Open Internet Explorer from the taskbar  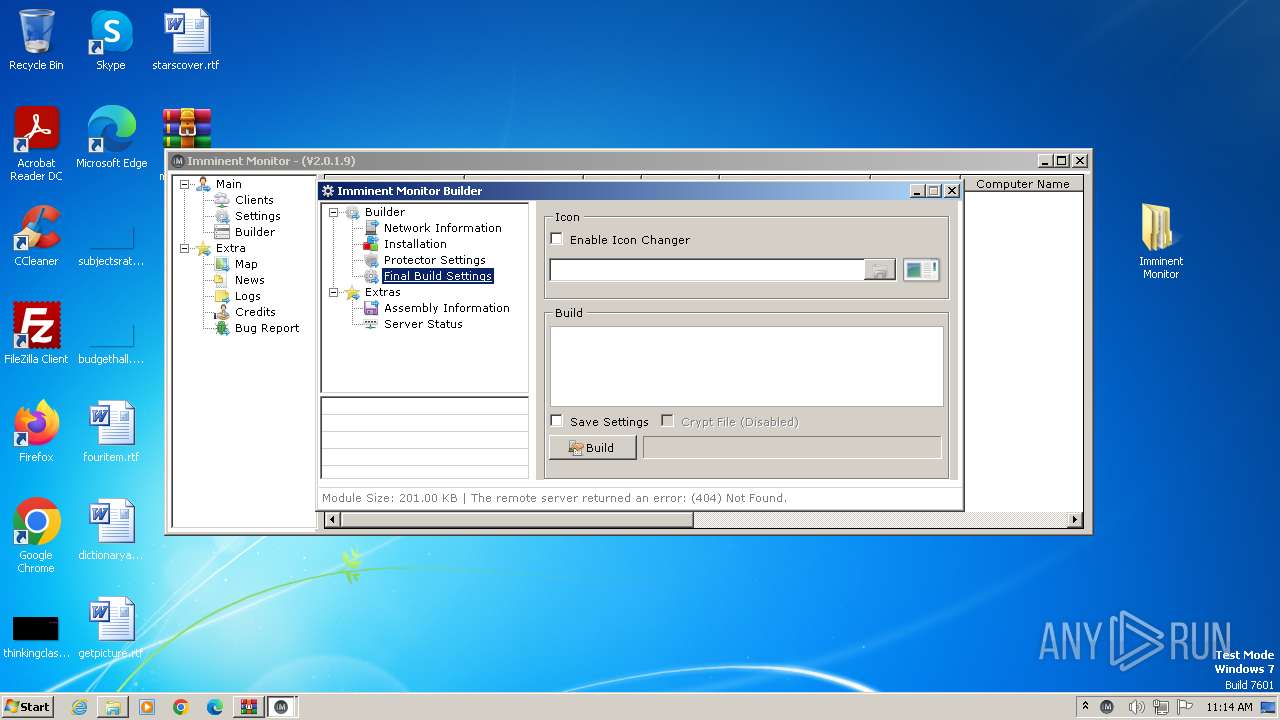(79, 707)
